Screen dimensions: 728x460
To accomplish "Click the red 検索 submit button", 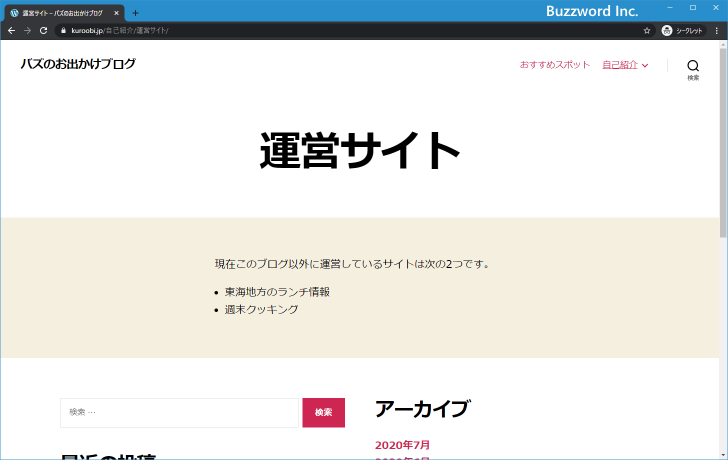I will [x=324, y=413].
